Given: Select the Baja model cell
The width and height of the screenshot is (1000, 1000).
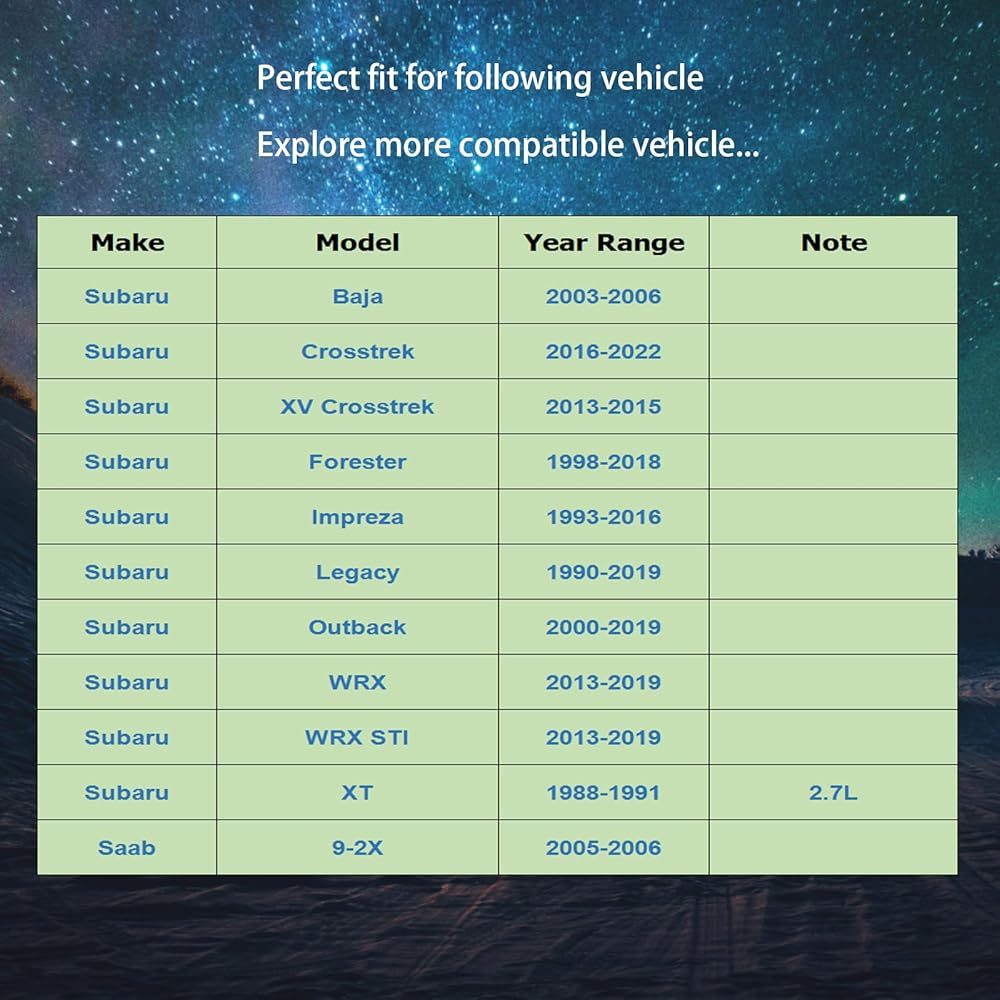Looking at the screenshot, I should pyautogui.click(x=357, y=296).
